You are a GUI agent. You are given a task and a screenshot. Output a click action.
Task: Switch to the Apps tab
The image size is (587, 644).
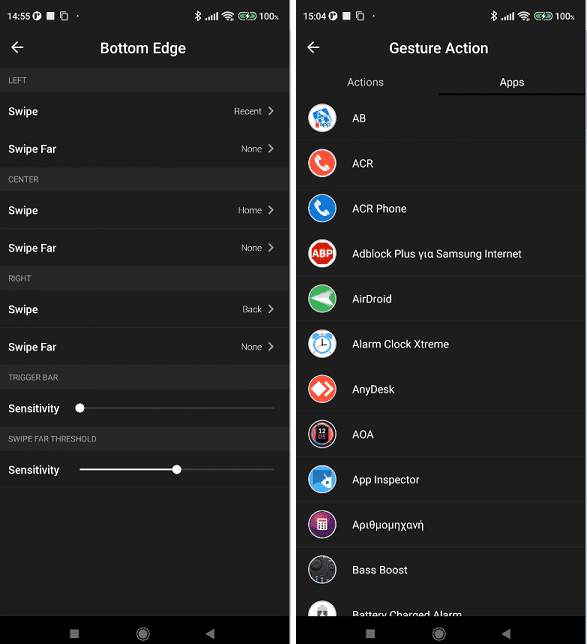[512, 82]
